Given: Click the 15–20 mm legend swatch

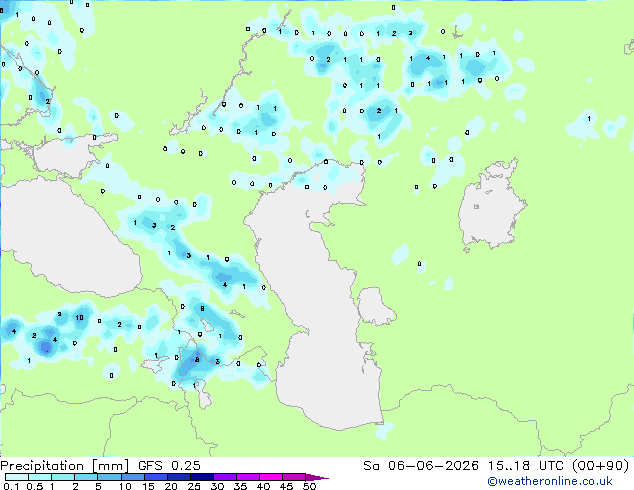Looking at the screenshot, I should (x=155, y=477).
